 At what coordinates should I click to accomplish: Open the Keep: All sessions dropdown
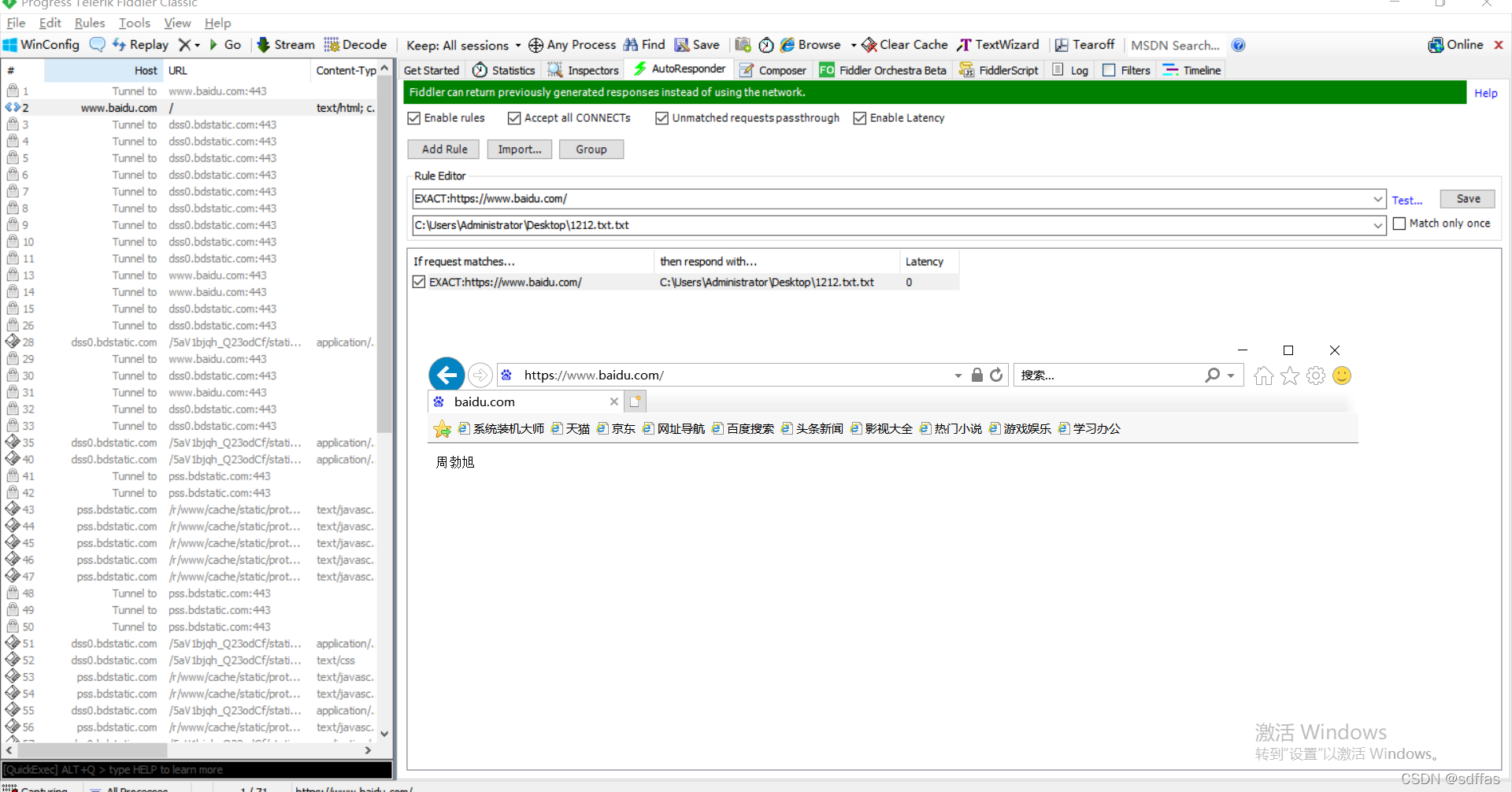pyautogui.click(x=464, y=46)
